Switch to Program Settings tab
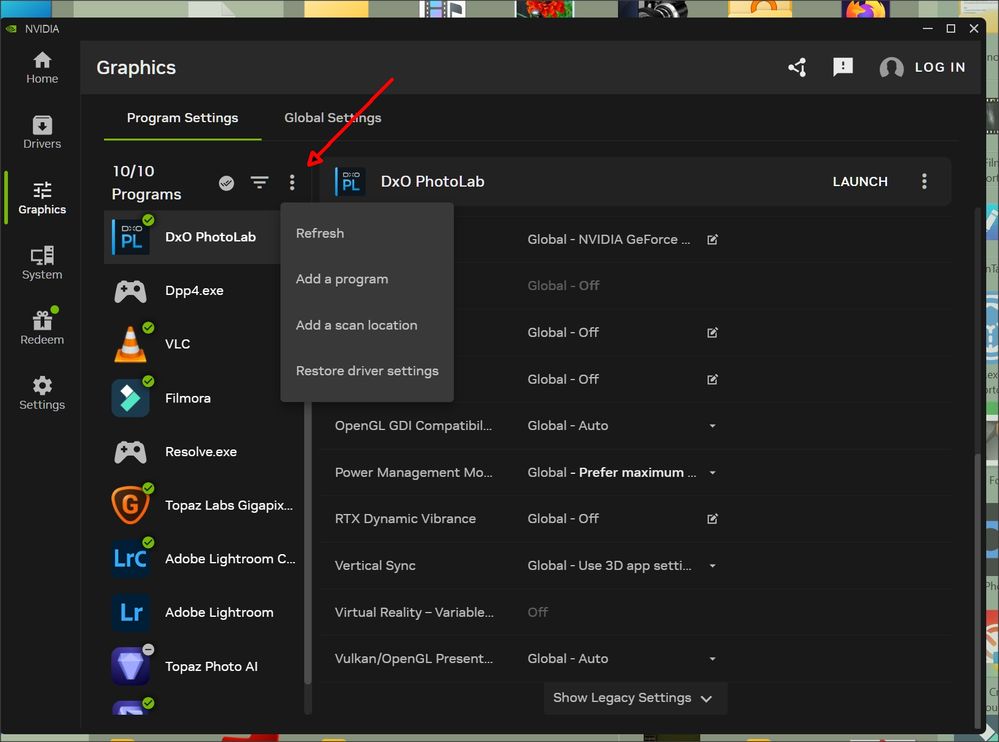Image resolution: width=999 pixels, height=742 pixels. pos(182,118)
